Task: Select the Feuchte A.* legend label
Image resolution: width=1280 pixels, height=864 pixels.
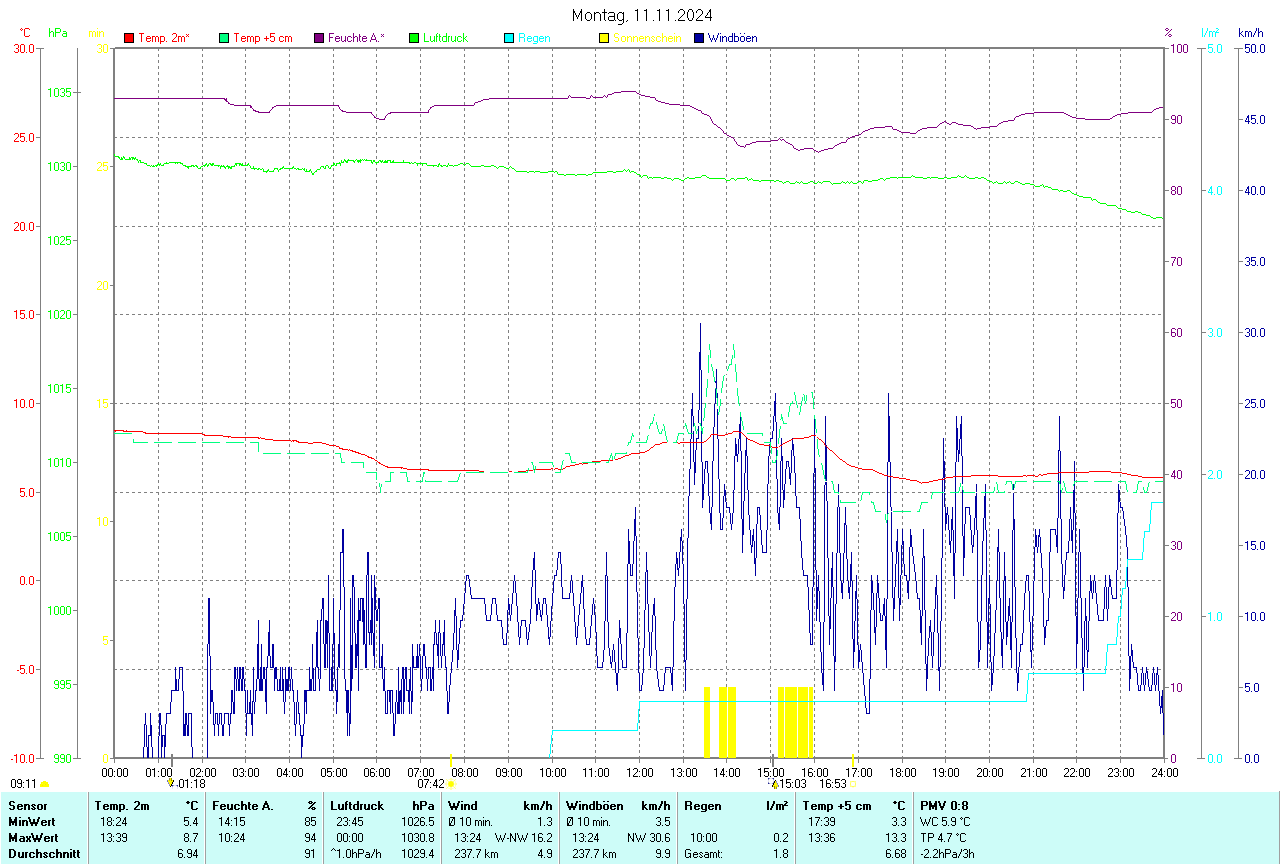Action: pos(356,38)
